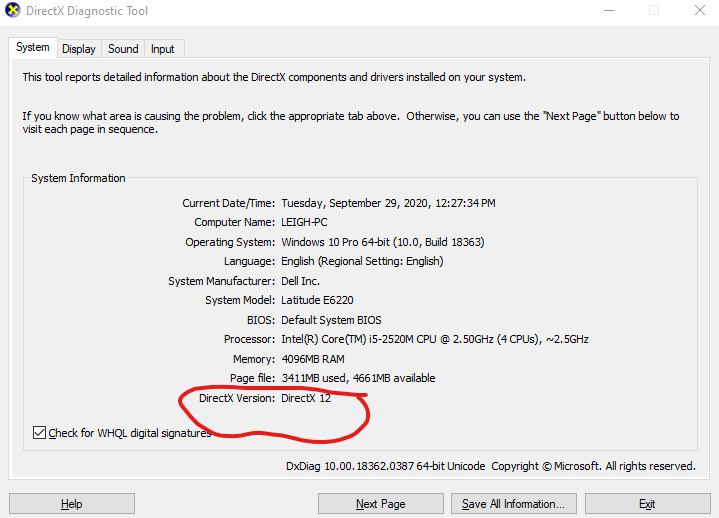Switch to the System tab
This screenshot has width=719, height=518.
tap(32, 48)
